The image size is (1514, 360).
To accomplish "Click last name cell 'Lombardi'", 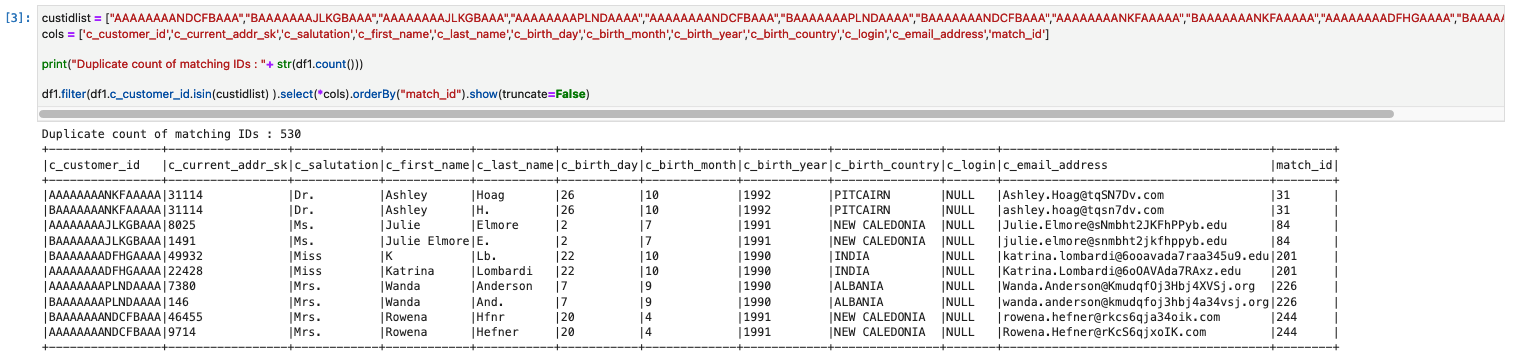I will pyautogui.click(x=506, y=271).
